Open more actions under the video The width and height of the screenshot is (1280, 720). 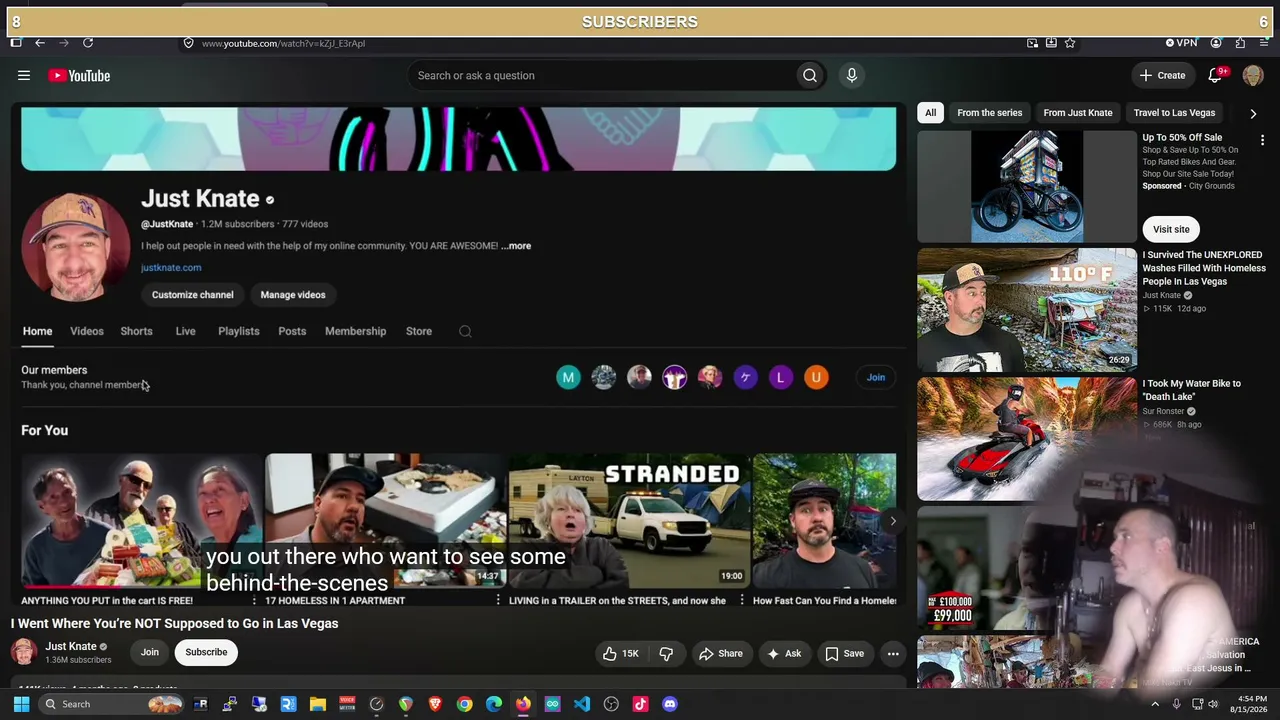[x=893, y=654]
